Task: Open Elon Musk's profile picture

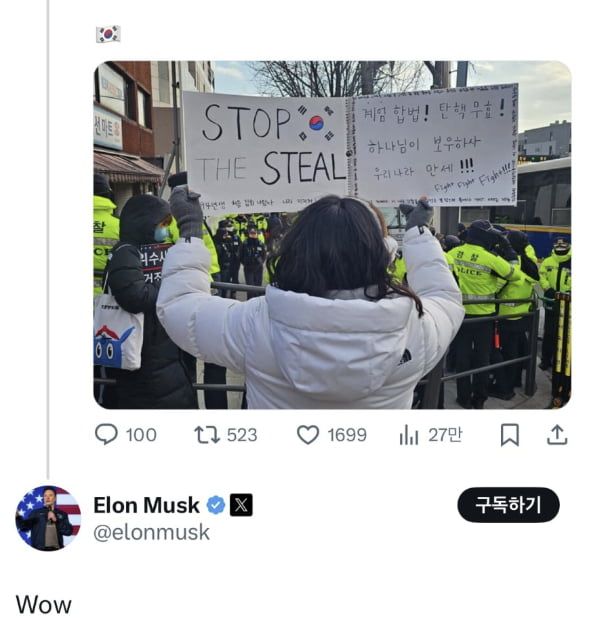Action: tap(48, 518)
